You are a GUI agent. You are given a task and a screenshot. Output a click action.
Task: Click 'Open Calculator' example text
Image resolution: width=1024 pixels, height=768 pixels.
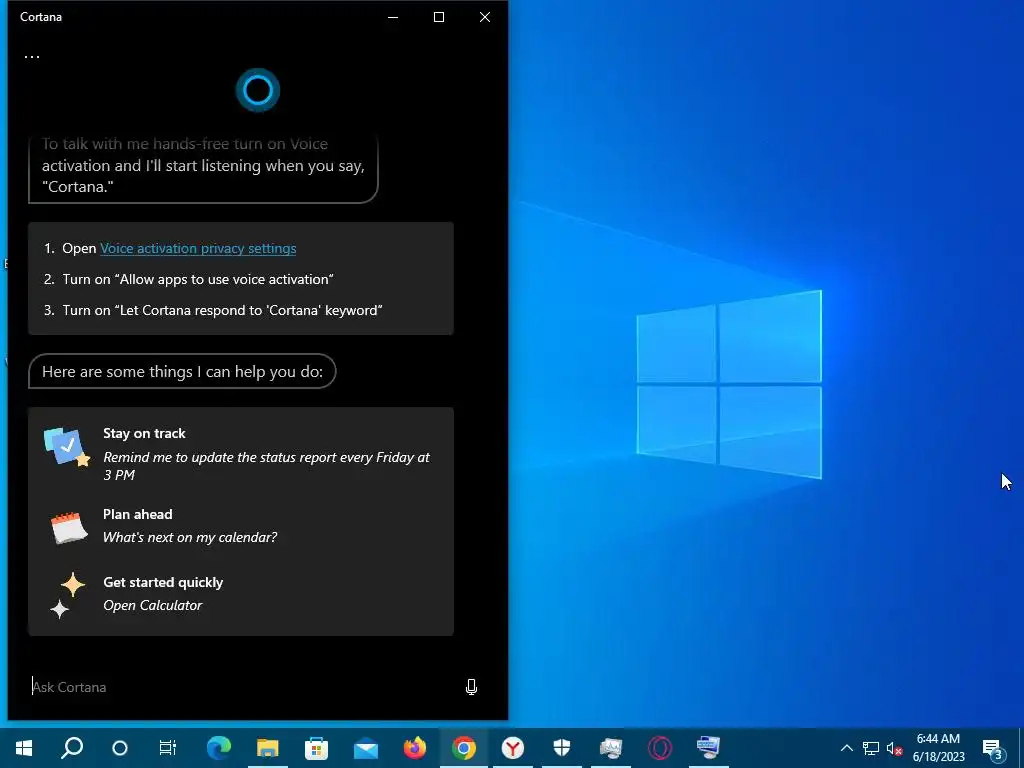153,605
